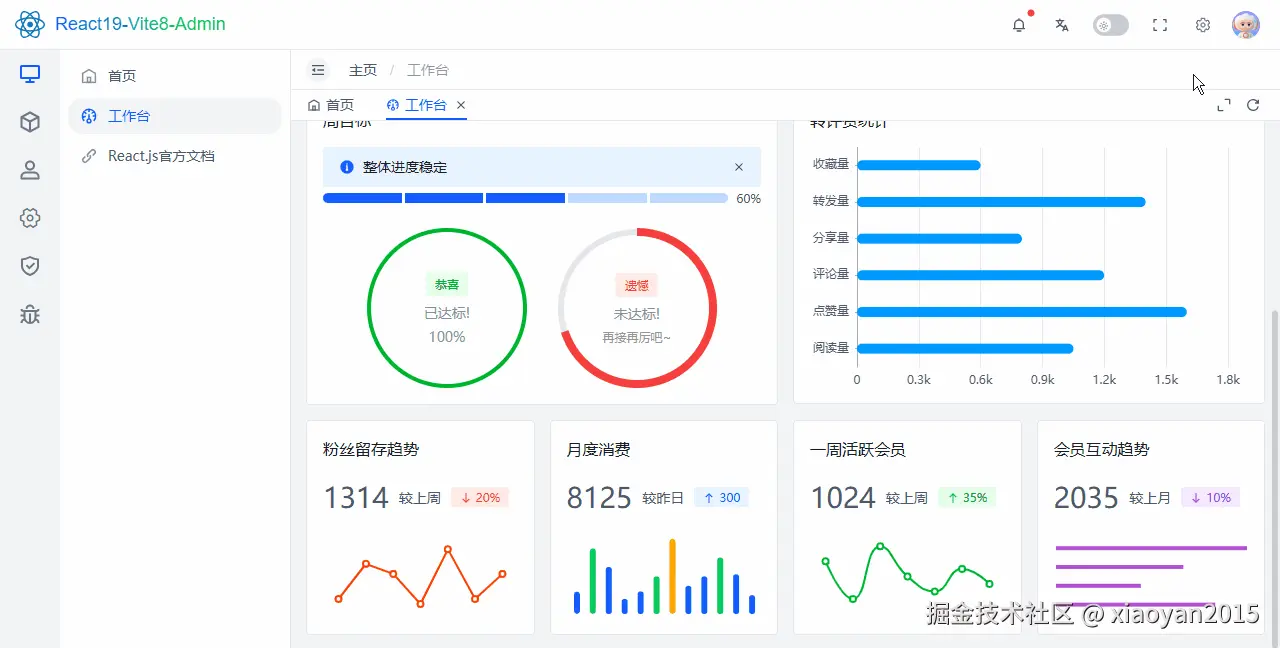Select the monitor dashboard sidebar icon

(x=30, y=74)
